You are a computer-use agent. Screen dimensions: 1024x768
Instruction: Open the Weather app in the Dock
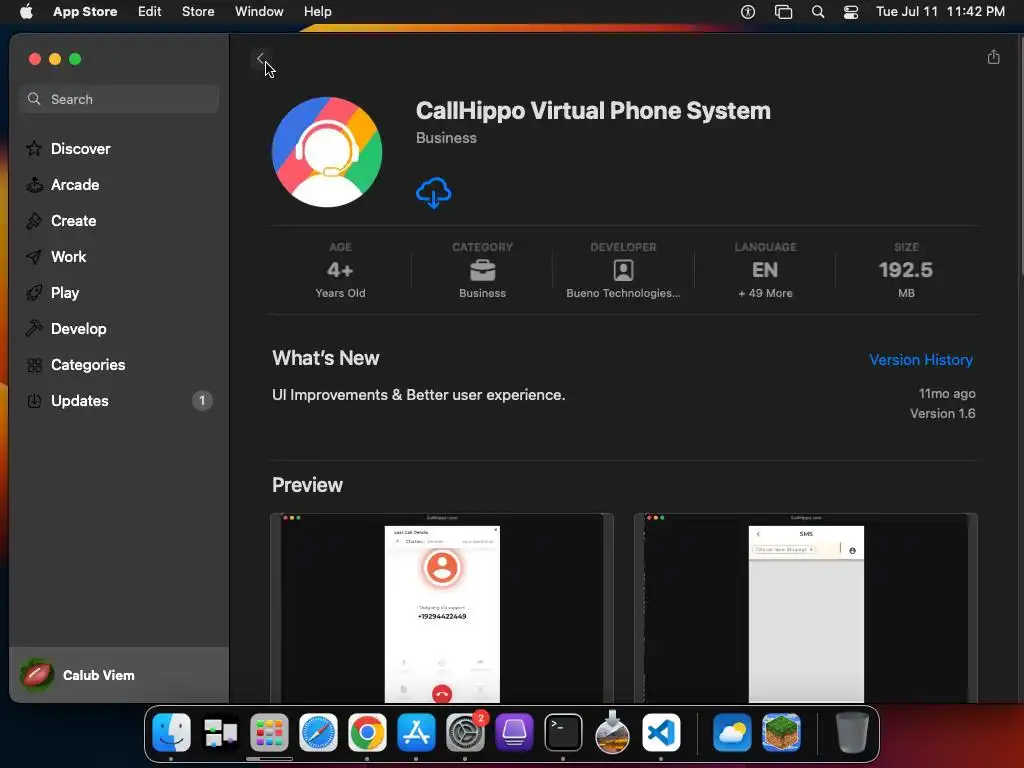click(732, 733)
